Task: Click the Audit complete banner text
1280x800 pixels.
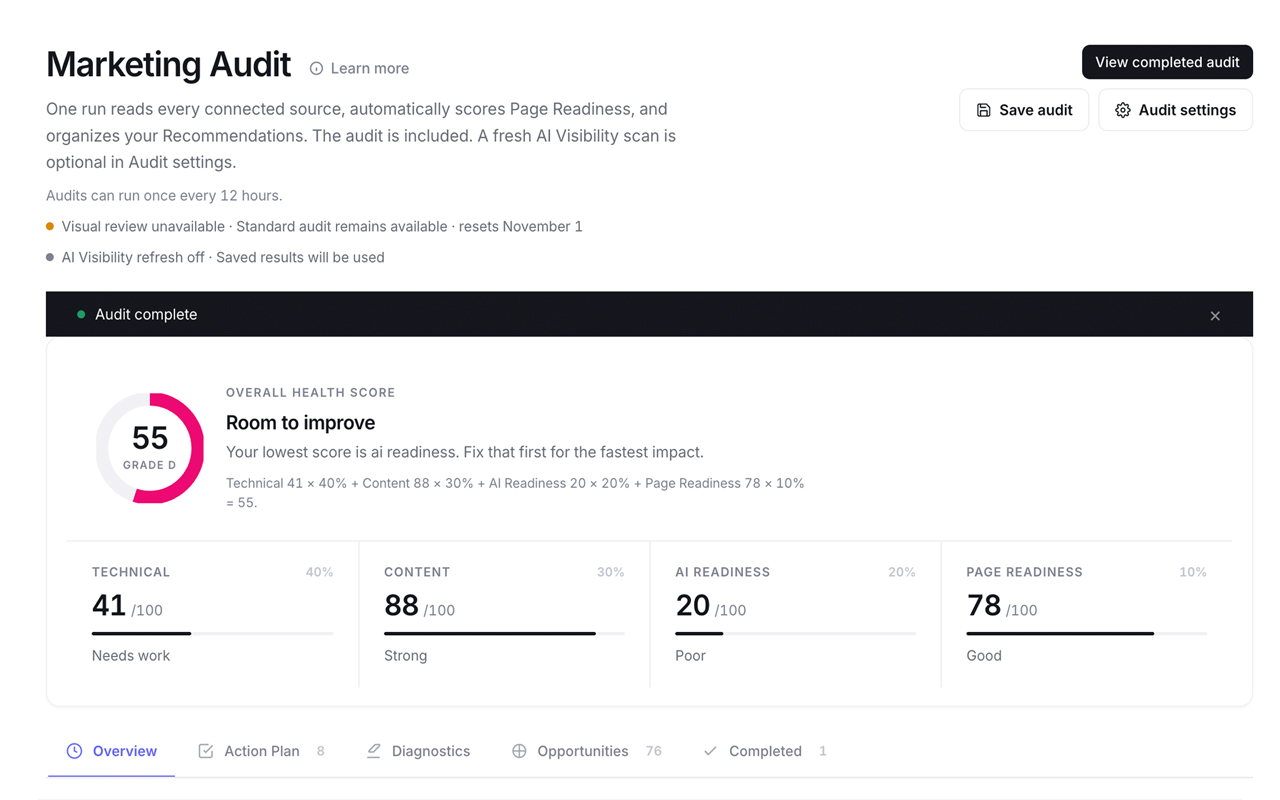Action: (146, 315)
